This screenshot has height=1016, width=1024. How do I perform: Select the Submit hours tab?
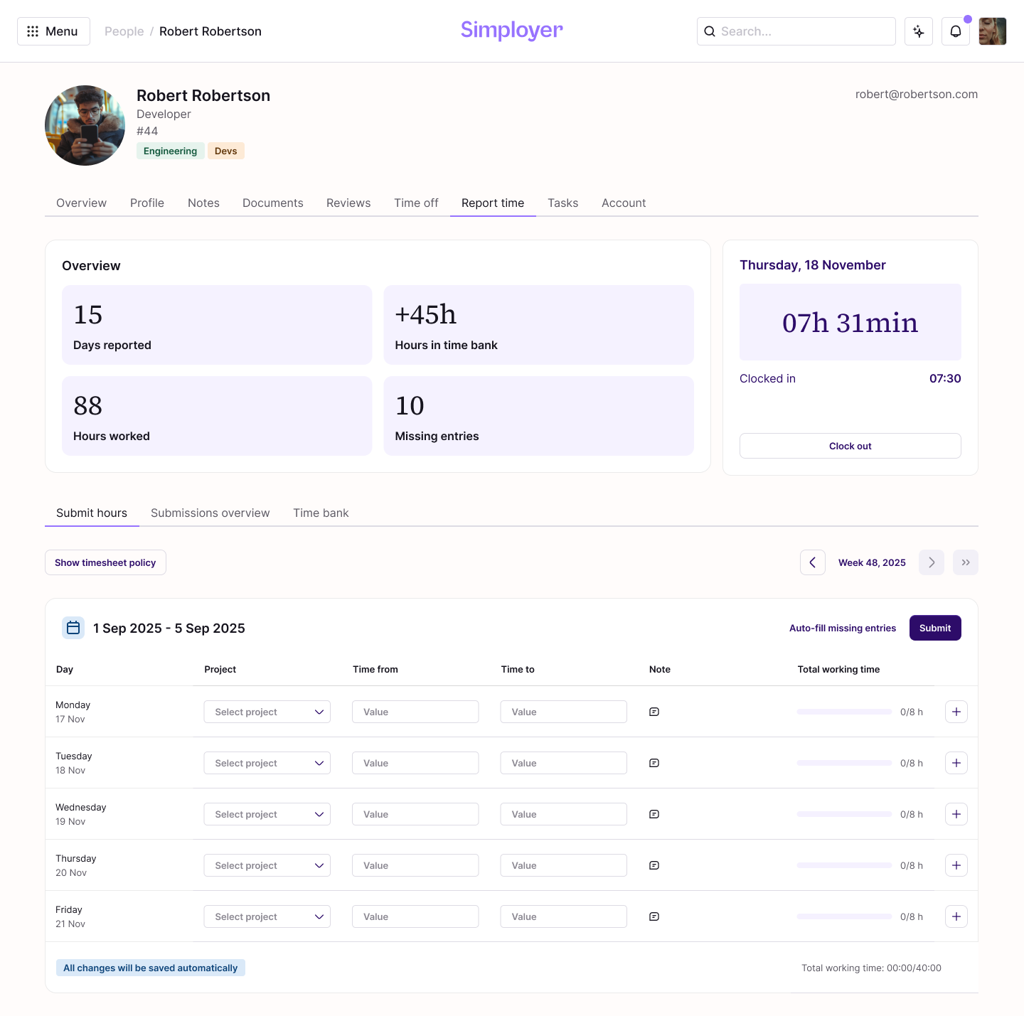[x=91, y=513]
